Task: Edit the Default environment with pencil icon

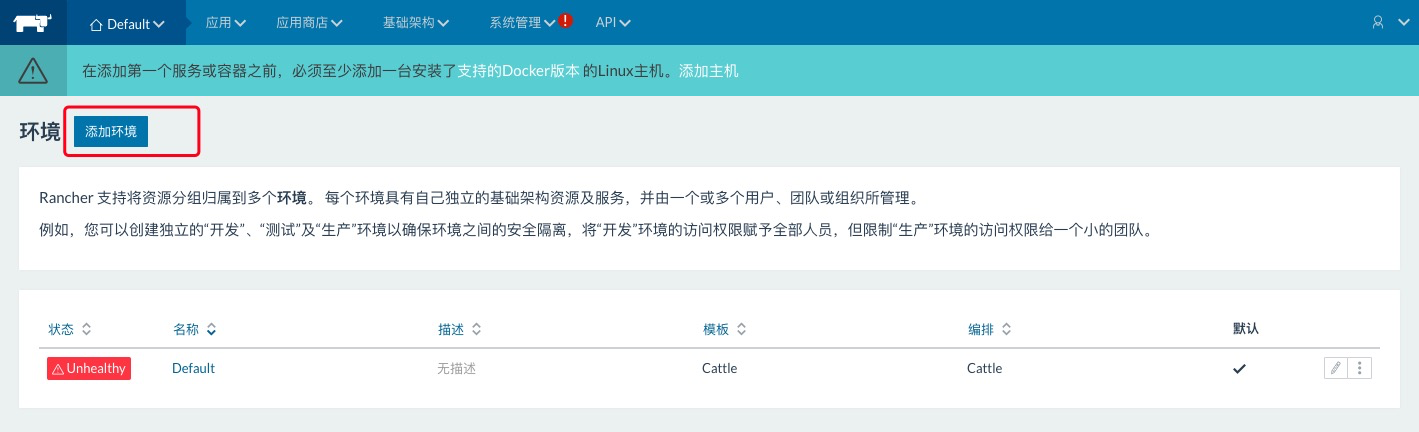Action: [1335, 368]
